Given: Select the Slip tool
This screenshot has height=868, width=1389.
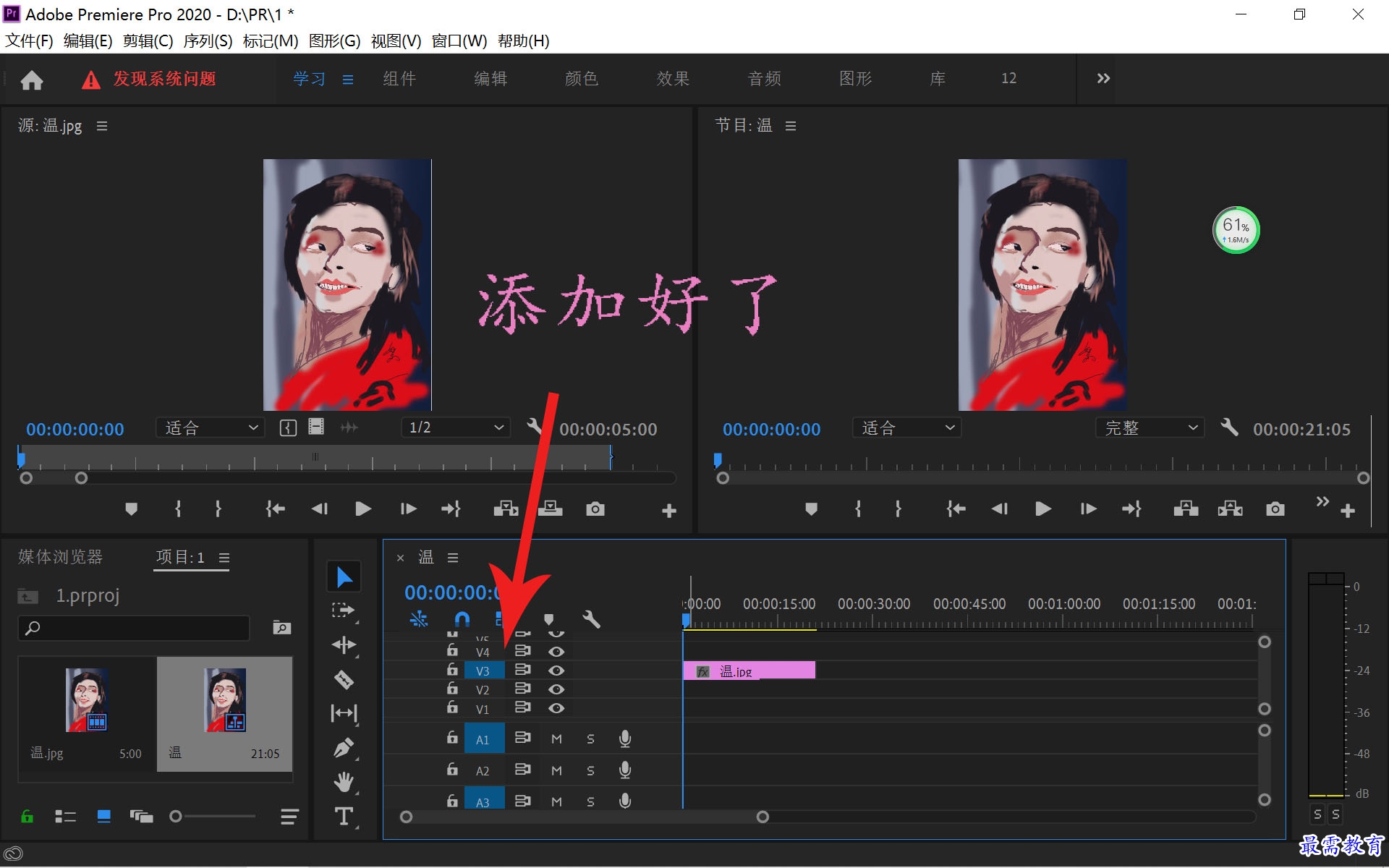Looking at the screenshot, I should tap(344, 713).
